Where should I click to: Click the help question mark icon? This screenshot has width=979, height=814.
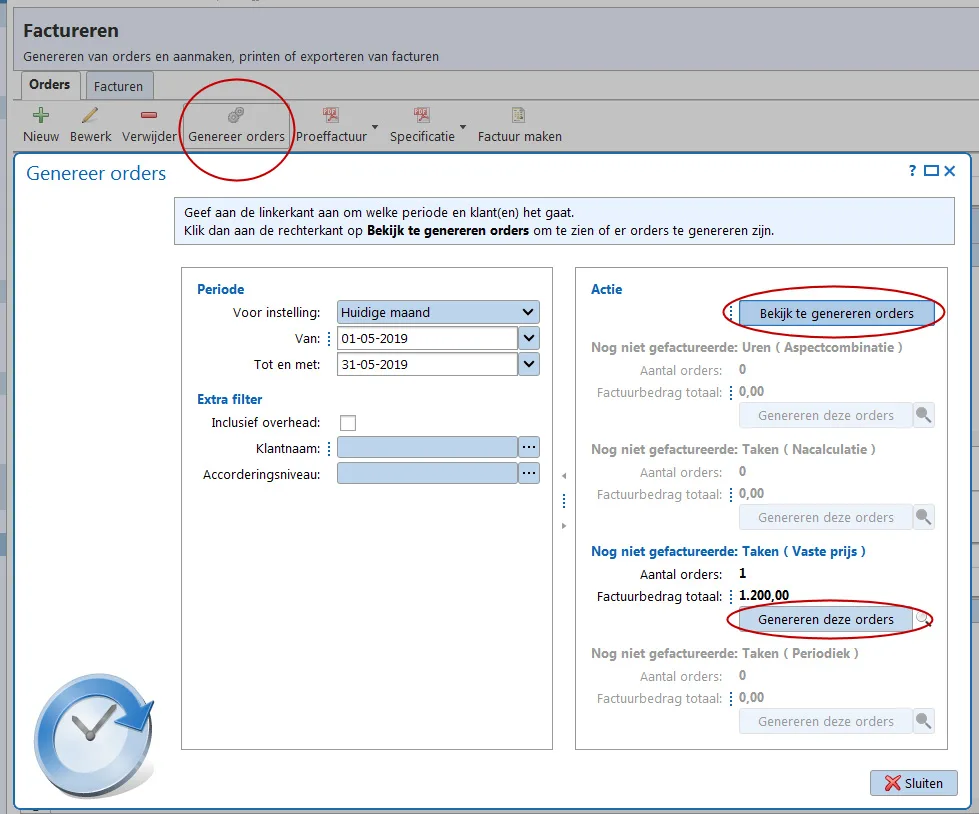(x=912, y=170)
